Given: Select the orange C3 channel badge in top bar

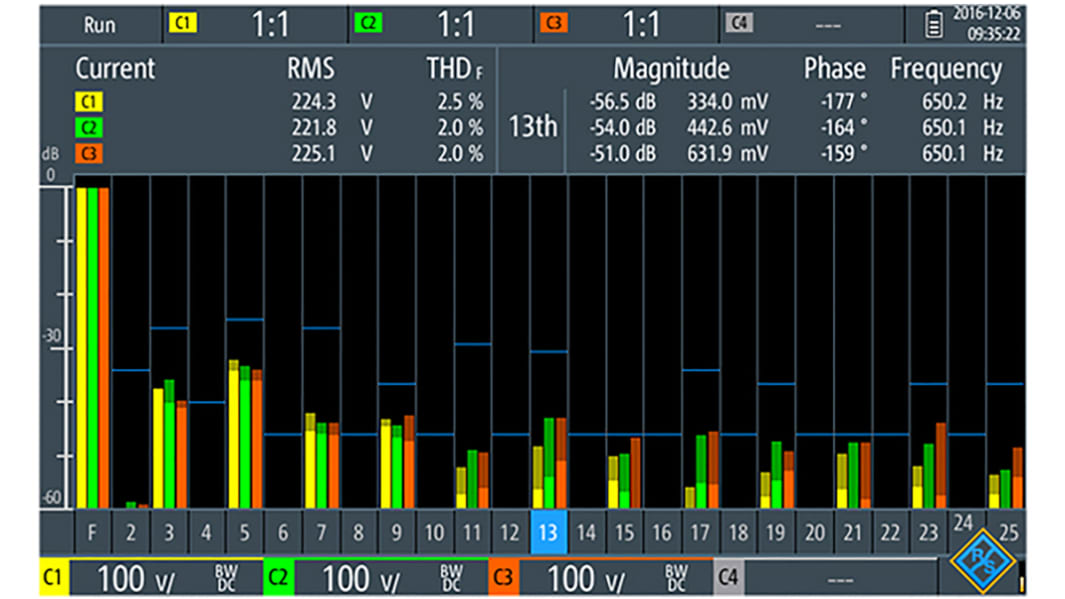Looking at the screenshot, I should click(554, 24).
